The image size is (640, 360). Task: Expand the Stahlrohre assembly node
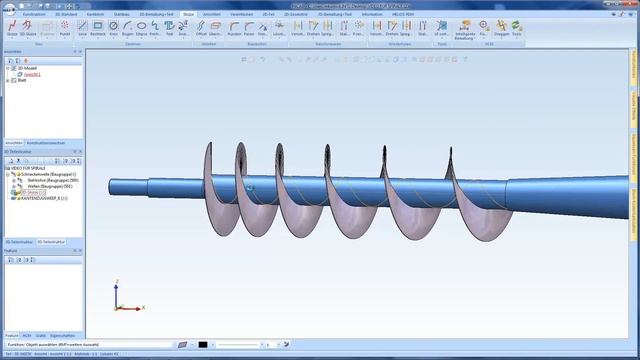click(x=14, y=180)
